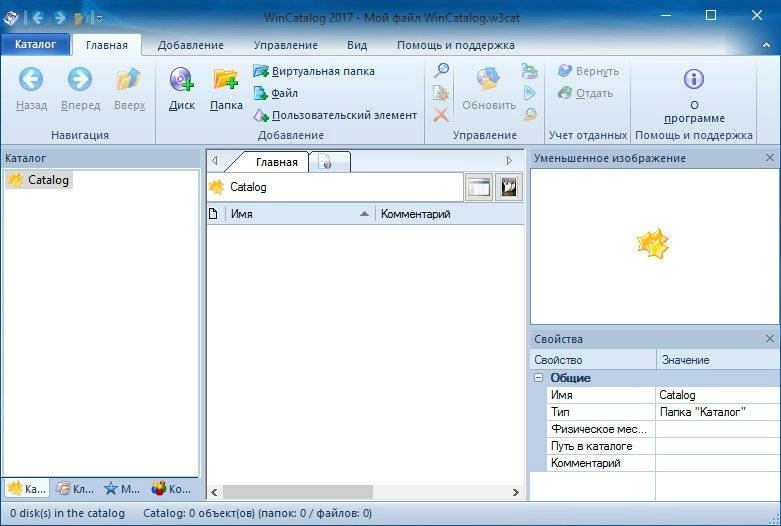
Task: Click the list view mode button
Action: coord(479,187)
